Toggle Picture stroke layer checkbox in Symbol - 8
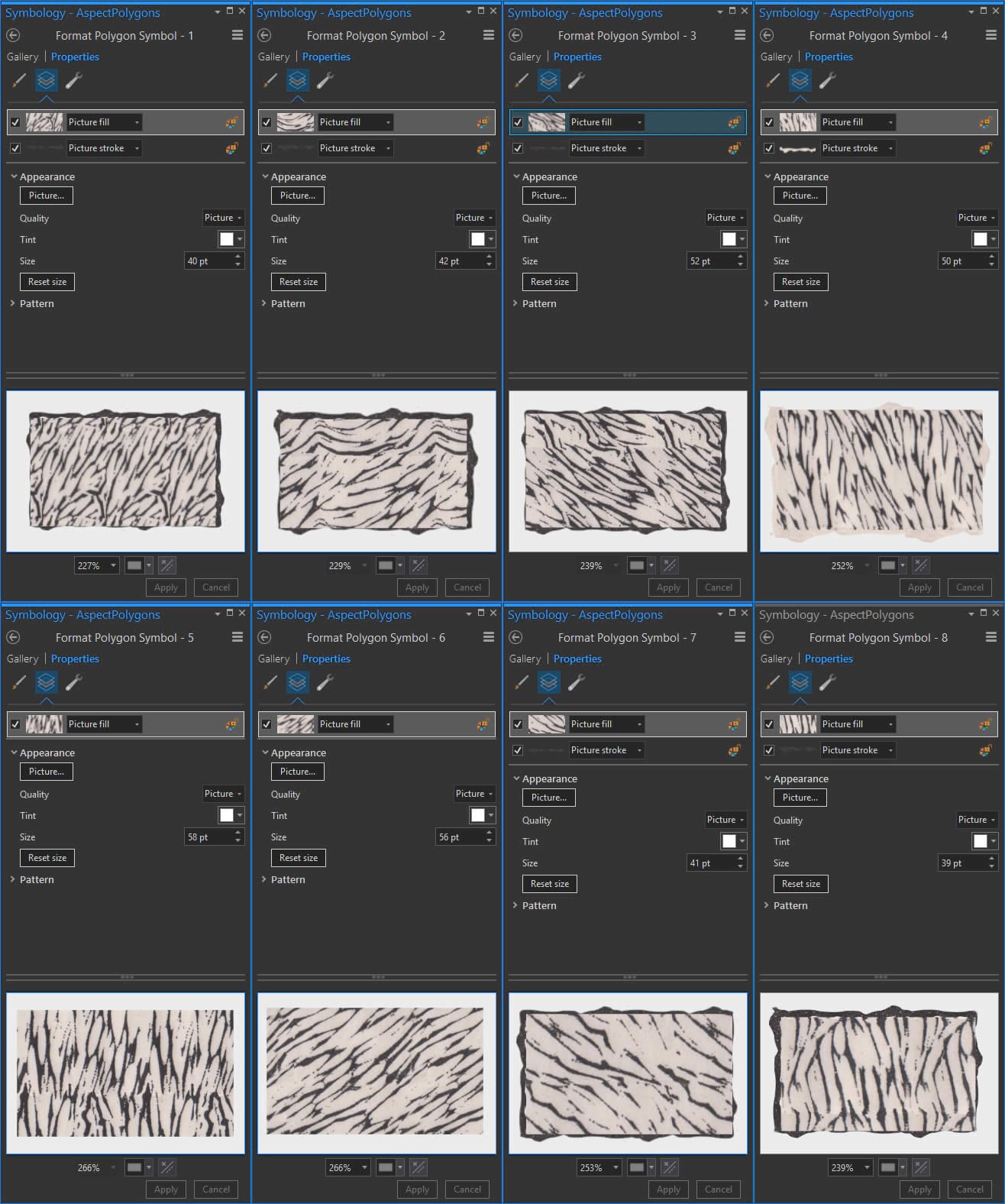This screenshot has height=1204, width=1005. 769,750
